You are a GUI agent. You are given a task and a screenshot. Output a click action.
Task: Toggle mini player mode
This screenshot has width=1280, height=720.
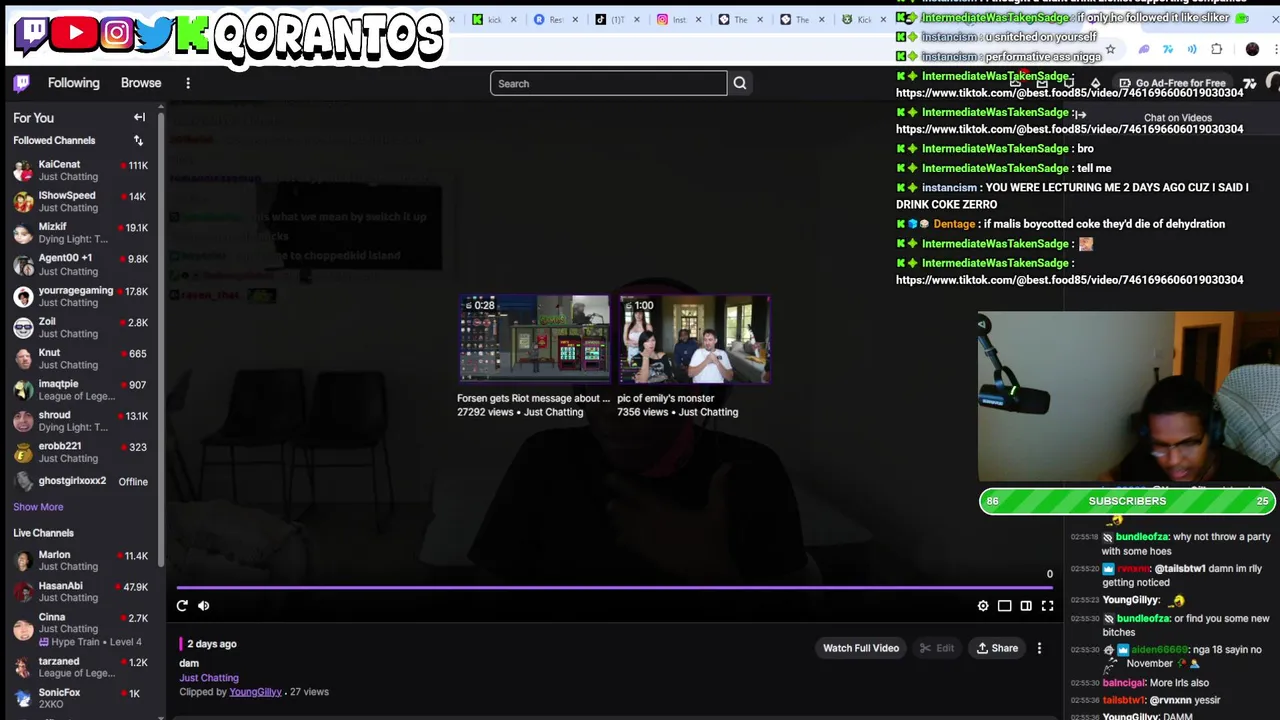(1005, 606)
